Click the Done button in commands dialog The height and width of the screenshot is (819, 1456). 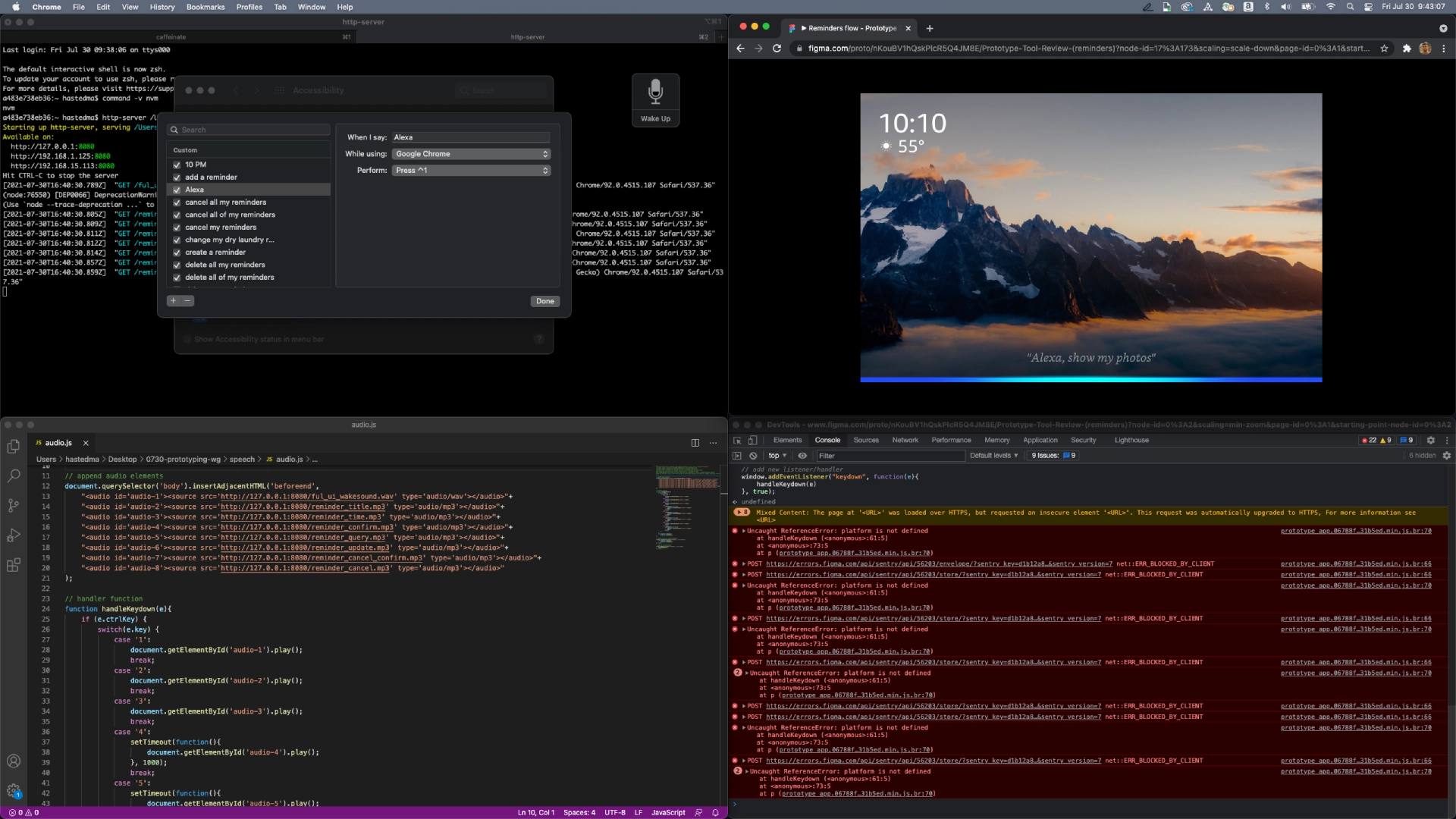point(544,301)
